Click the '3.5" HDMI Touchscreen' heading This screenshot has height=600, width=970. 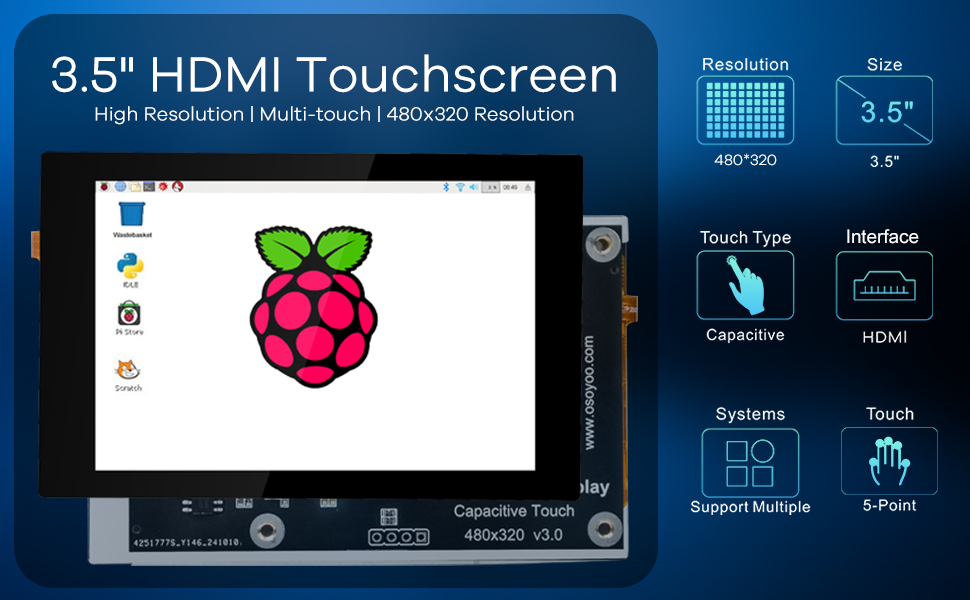coord(334,75)
